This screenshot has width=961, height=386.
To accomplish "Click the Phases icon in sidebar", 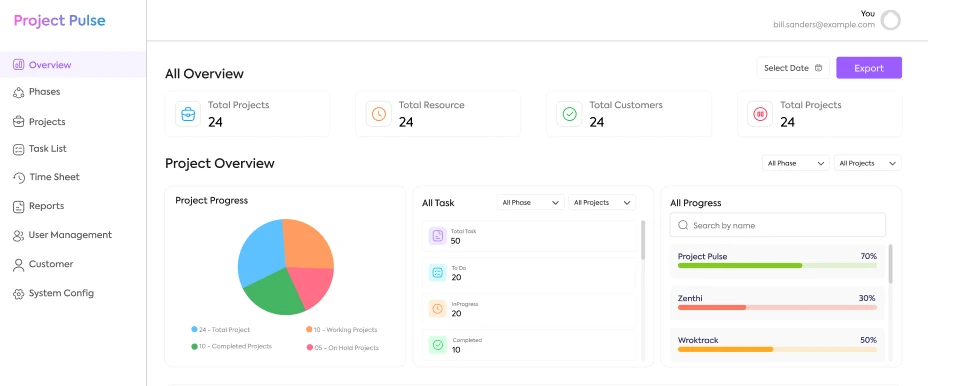I will pos(18,92).
